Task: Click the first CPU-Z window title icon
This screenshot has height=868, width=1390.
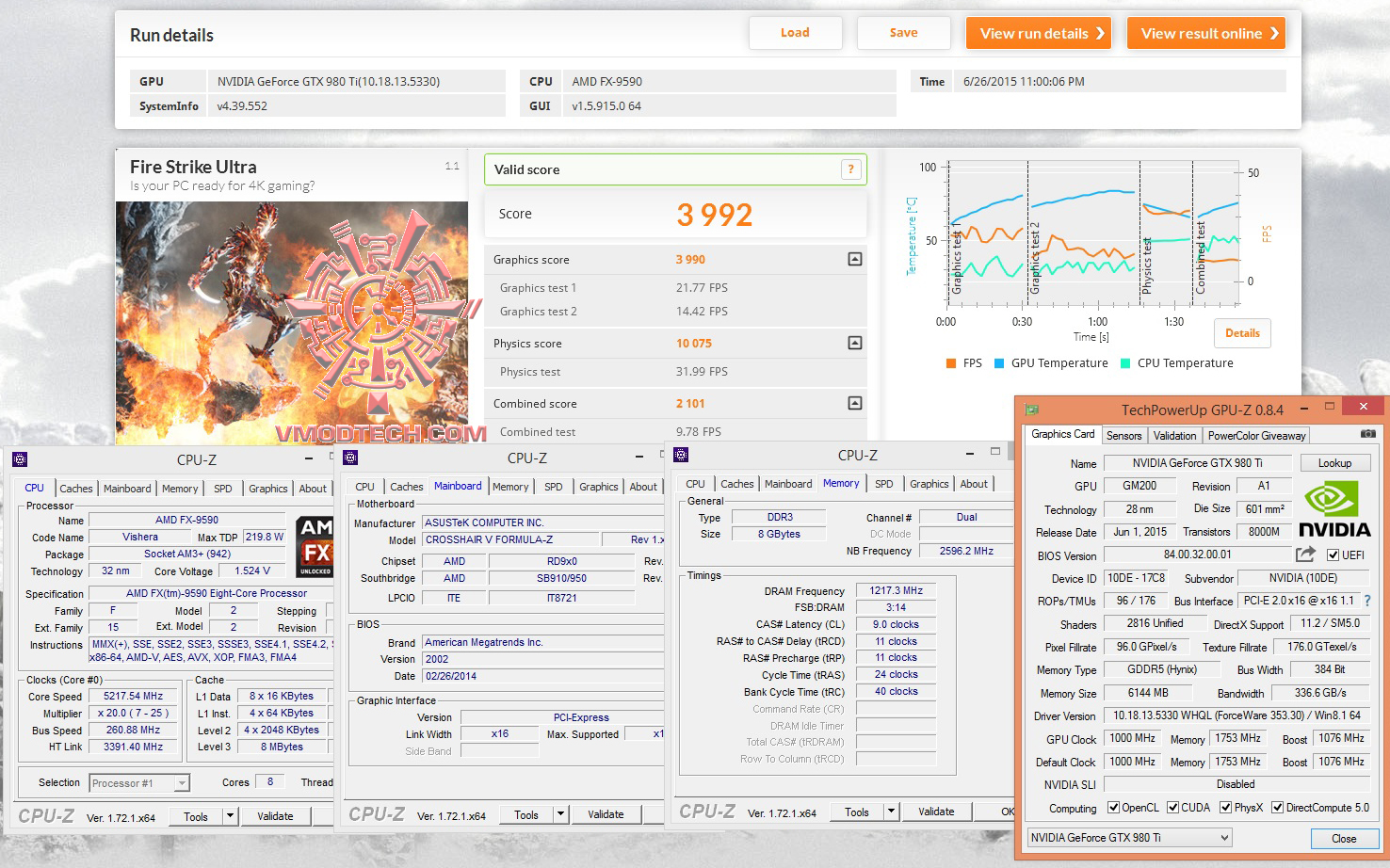Action: pos(20,459)
